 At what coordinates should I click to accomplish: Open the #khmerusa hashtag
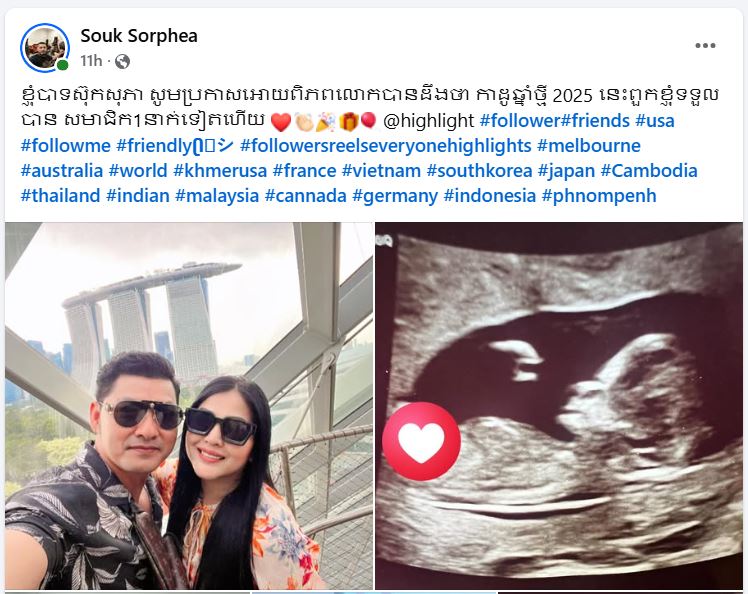click(220, 170)
